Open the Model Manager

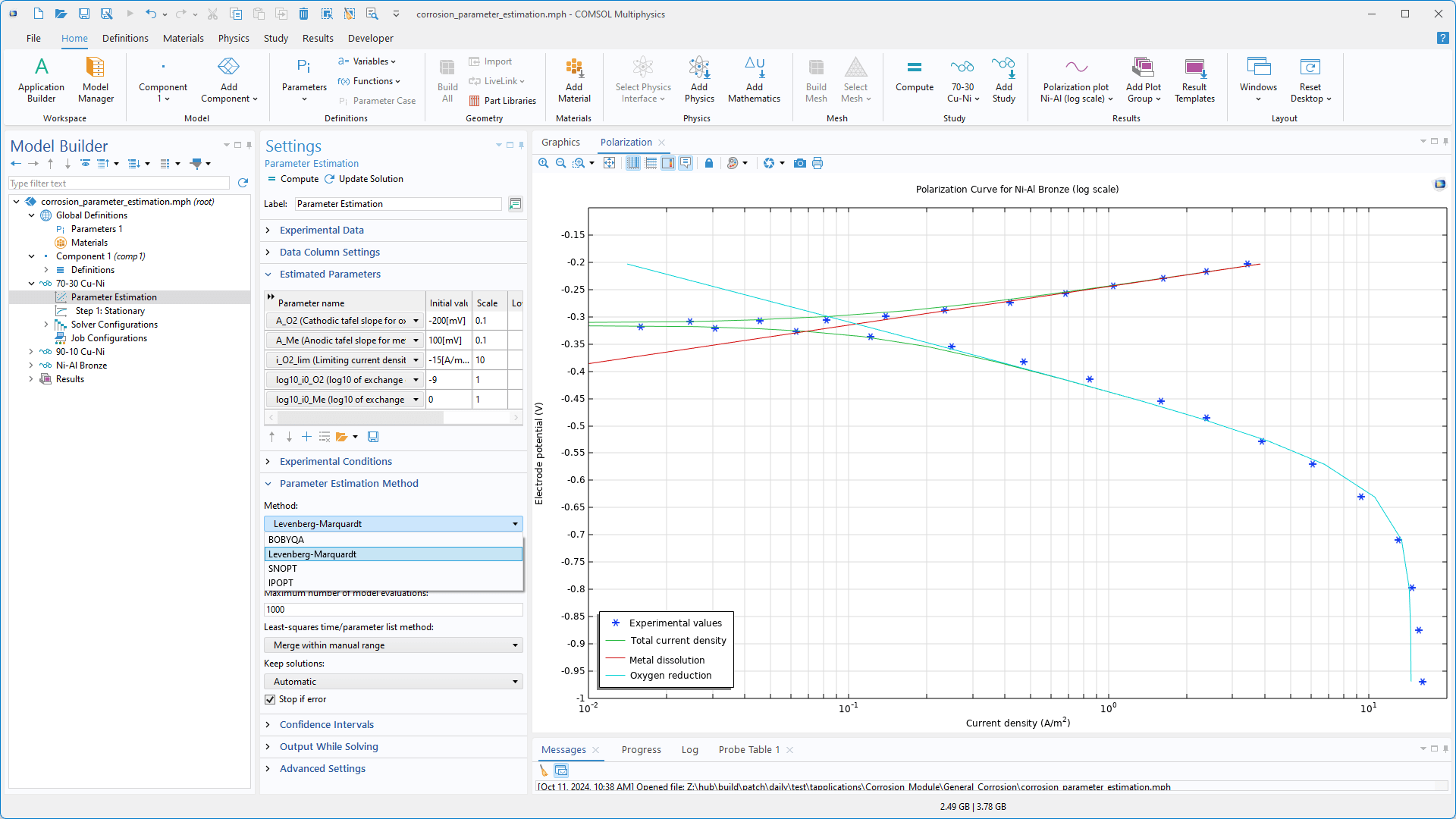point(96,79)
